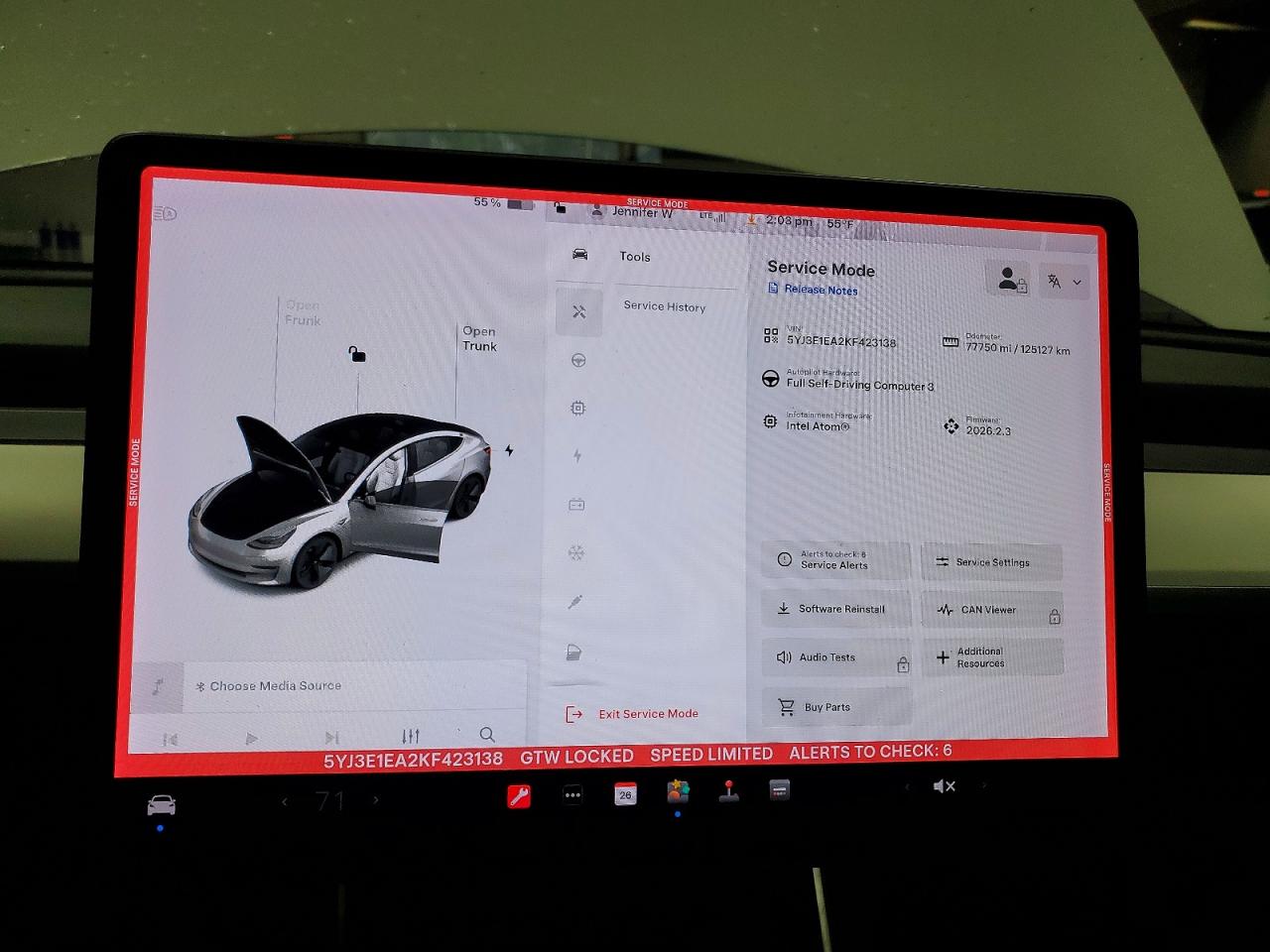
Task: Play the media
Action: pos(251,739)
